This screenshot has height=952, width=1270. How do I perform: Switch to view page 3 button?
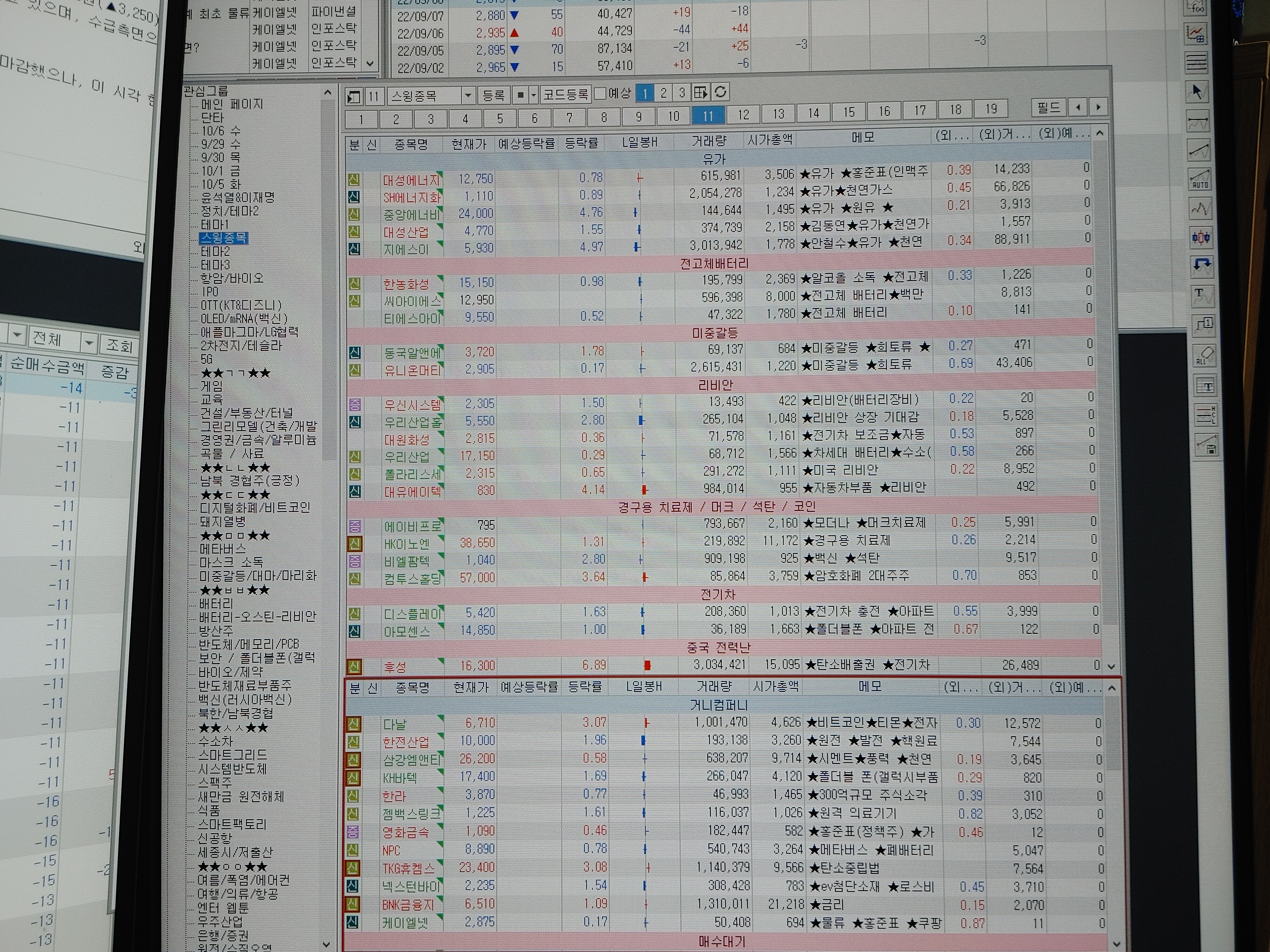(681, 92)
